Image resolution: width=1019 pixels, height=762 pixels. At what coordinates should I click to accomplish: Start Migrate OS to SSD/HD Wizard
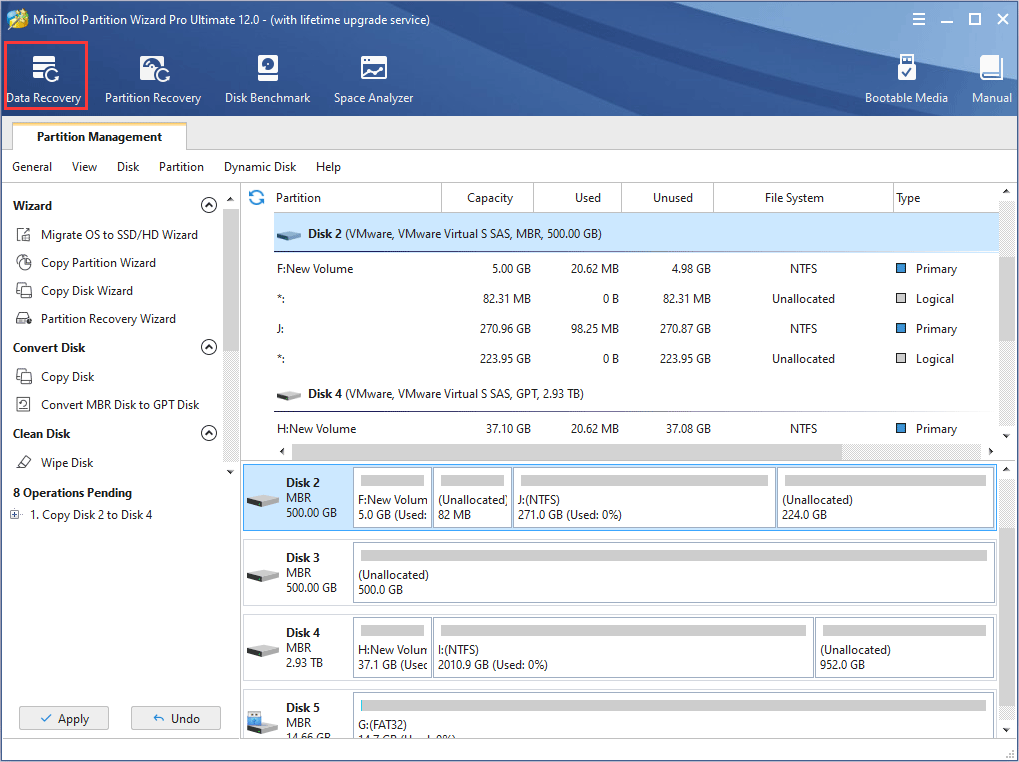pyautogui.click(x=119, y=235)
